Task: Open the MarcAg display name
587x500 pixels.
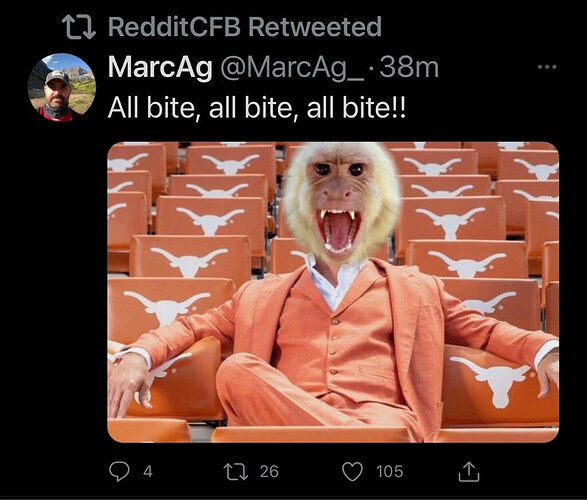Action: pos(160,67)
